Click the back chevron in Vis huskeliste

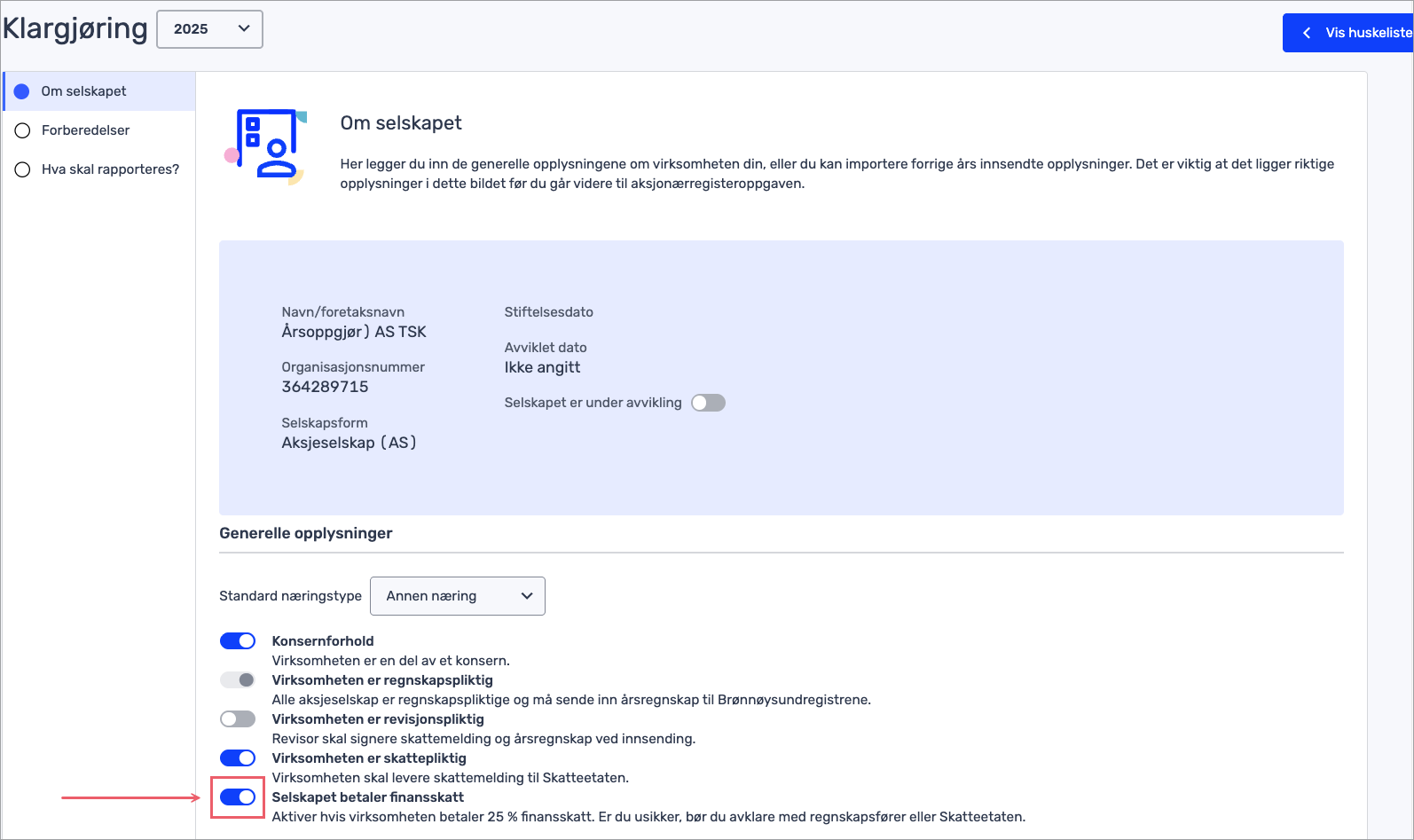click(1307, 33)
